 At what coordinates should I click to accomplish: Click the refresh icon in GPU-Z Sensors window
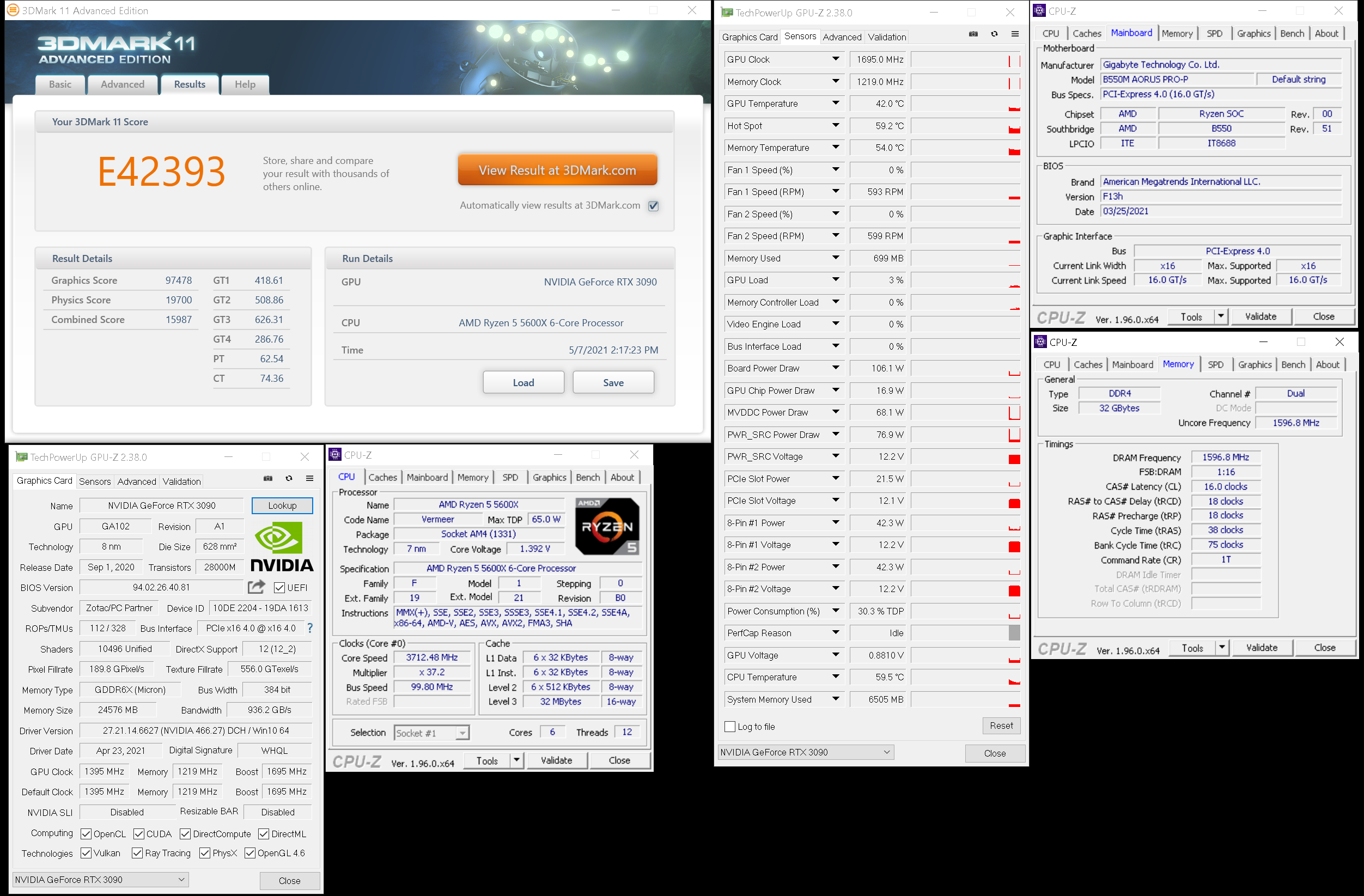994,34
